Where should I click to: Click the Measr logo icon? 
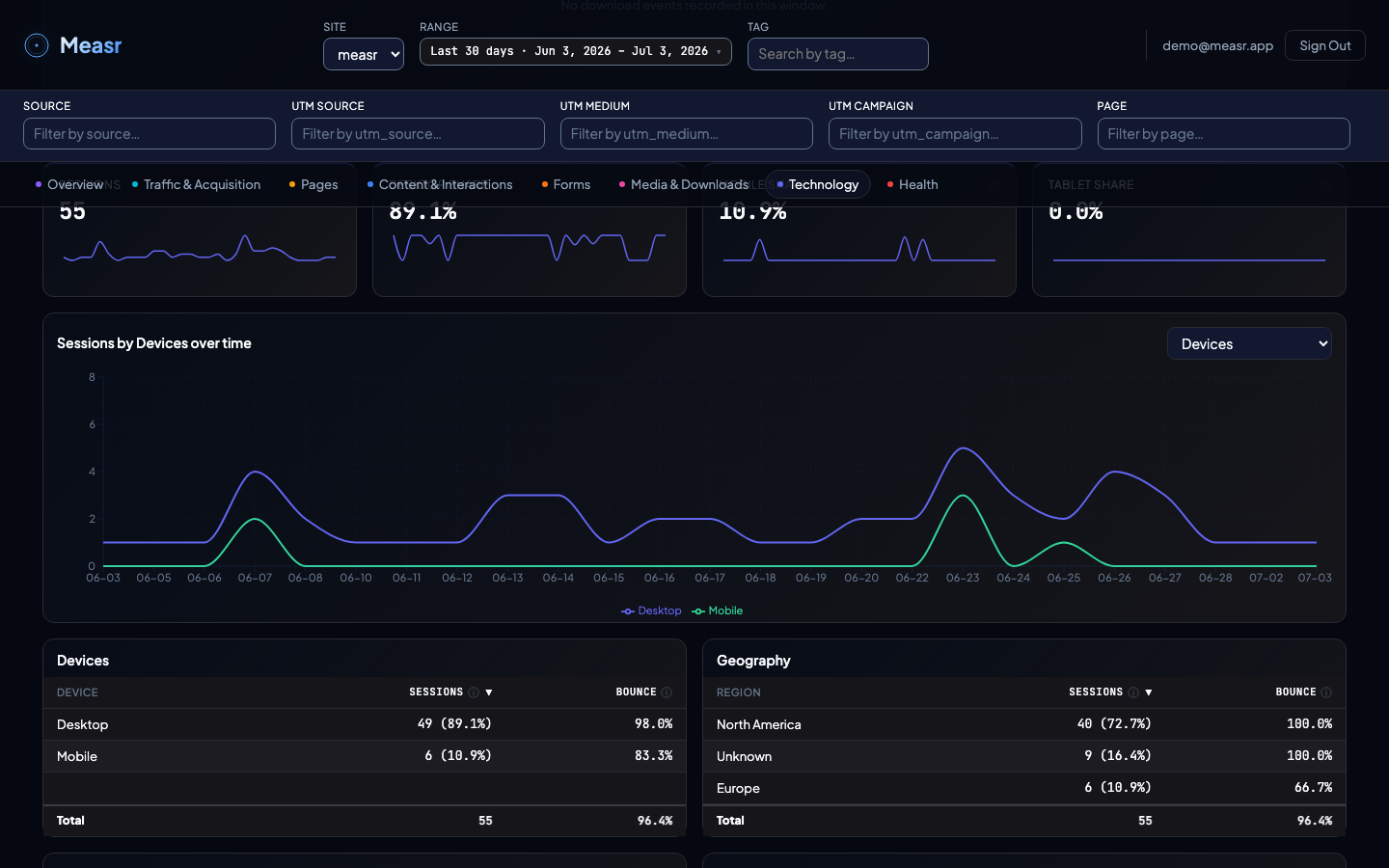(x=37, y=45)
